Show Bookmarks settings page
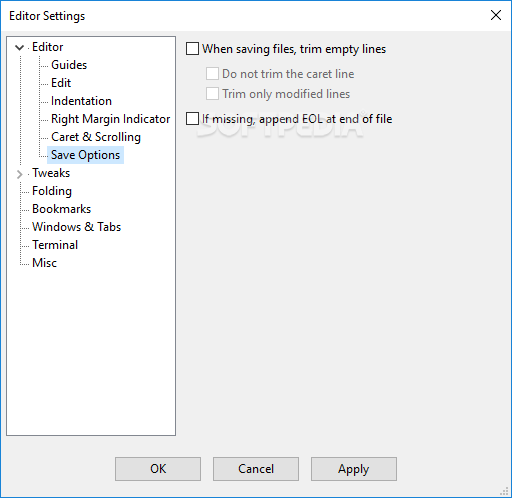The height and width of the screenshot is (498, 512). click(62, 209)
